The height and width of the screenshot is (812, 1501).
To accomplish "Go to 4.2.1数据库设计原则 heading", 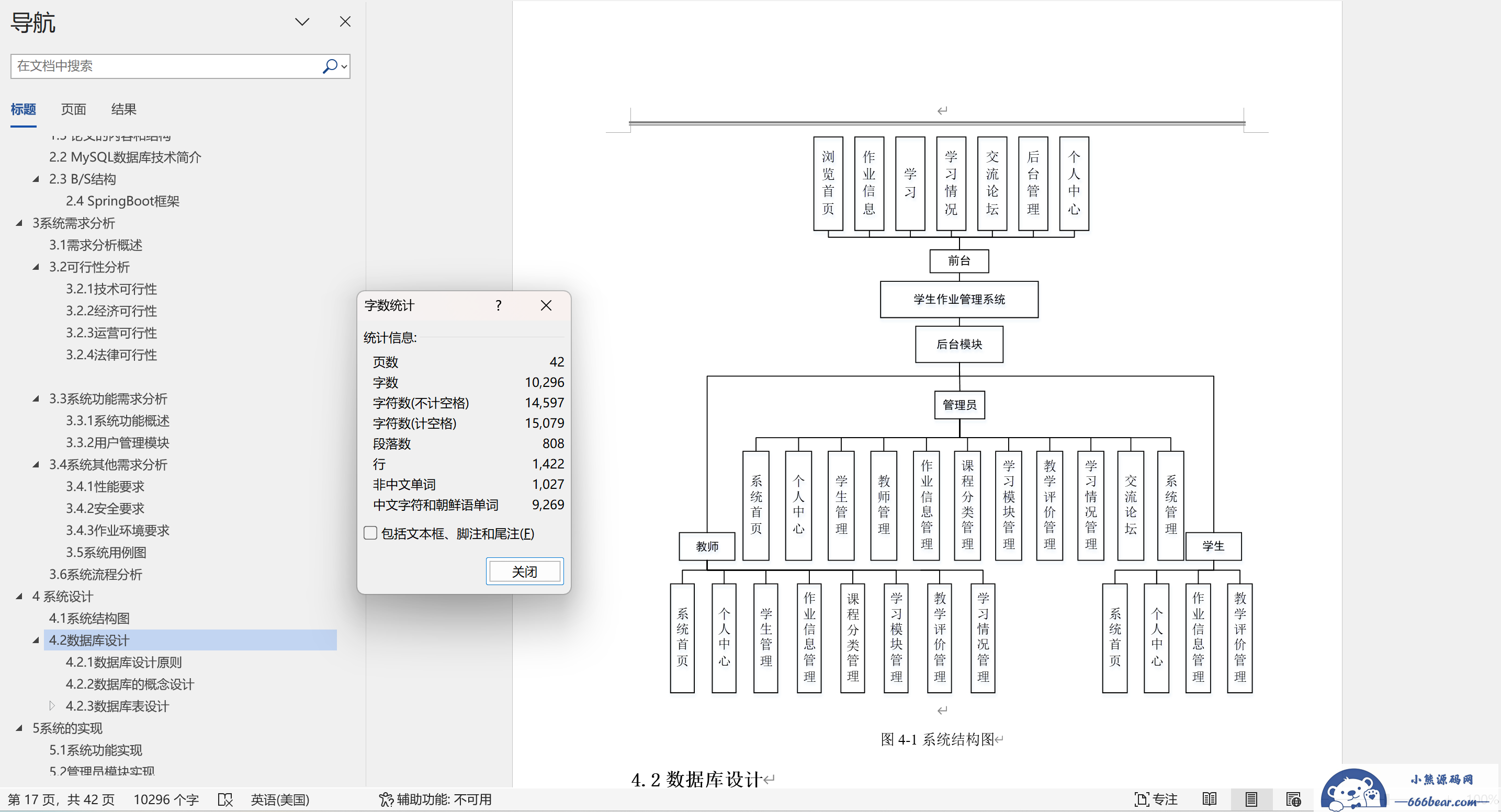I will click(124, 662).
